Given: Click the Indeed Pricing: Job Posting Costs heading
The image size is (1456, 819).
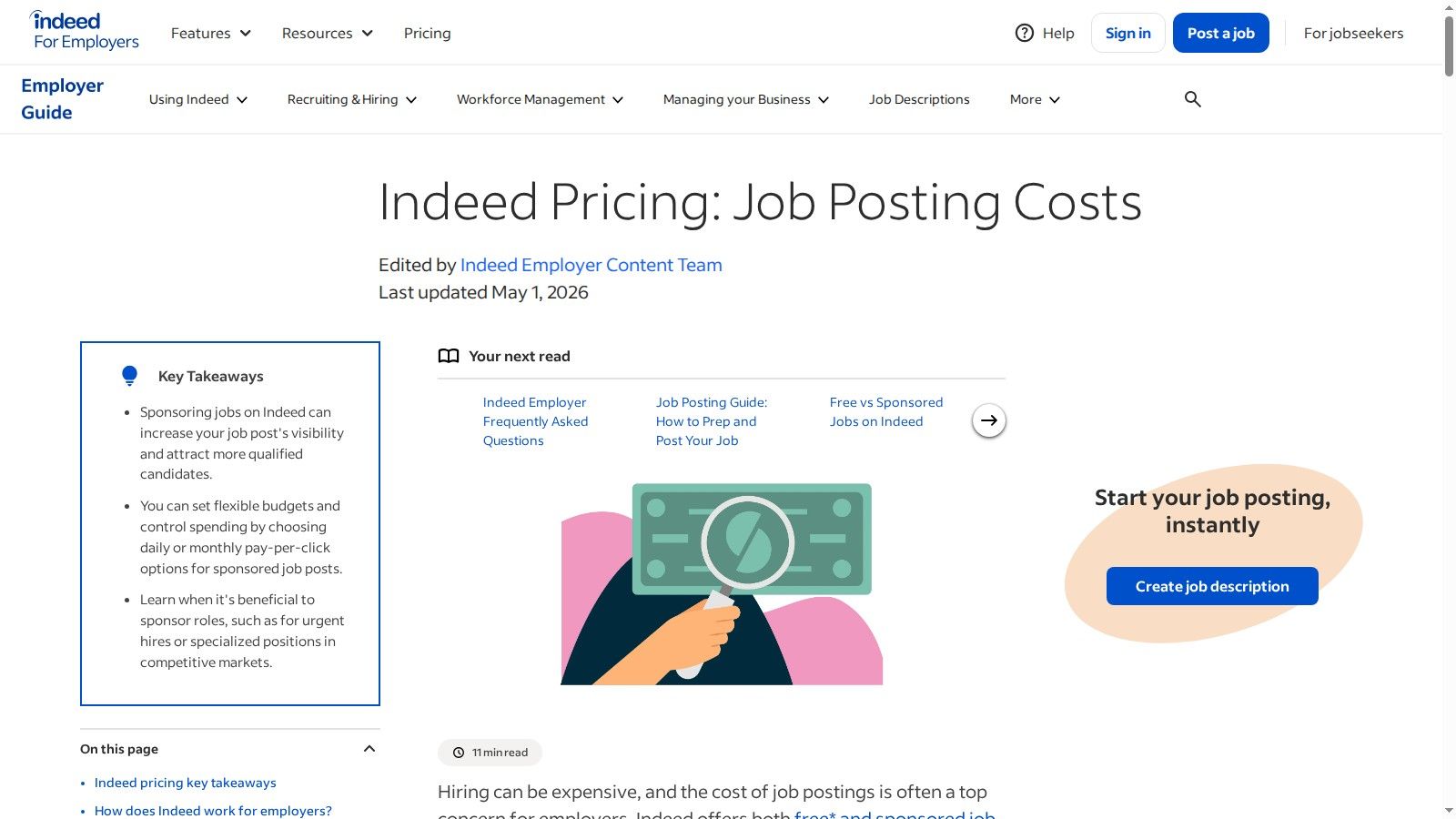Looking at the screenshot, I should point(760,202).
